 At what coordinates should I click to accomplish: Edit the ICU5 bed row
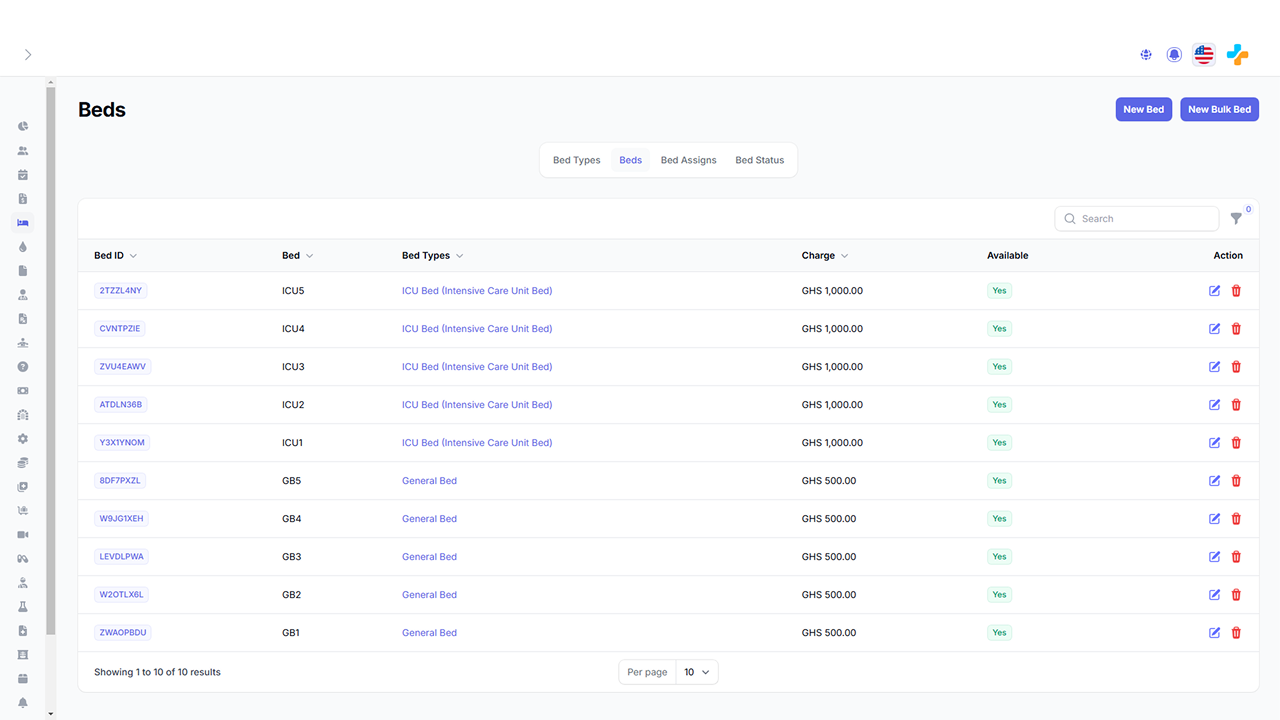tap(1215, 291)
